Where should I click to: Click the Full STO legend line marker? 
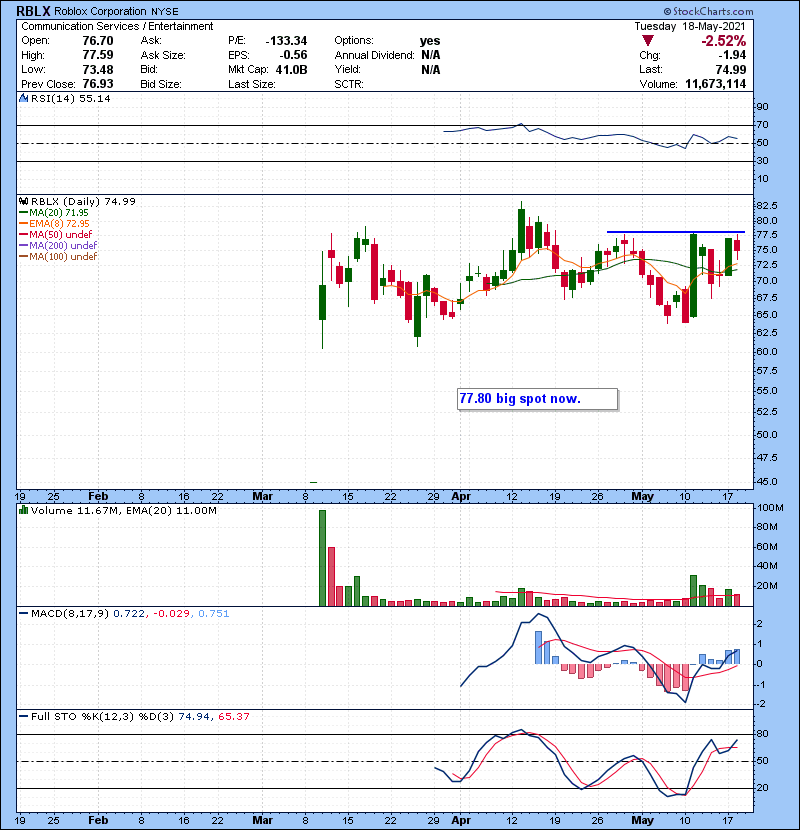pyautogui.click(x=21, y=717)
